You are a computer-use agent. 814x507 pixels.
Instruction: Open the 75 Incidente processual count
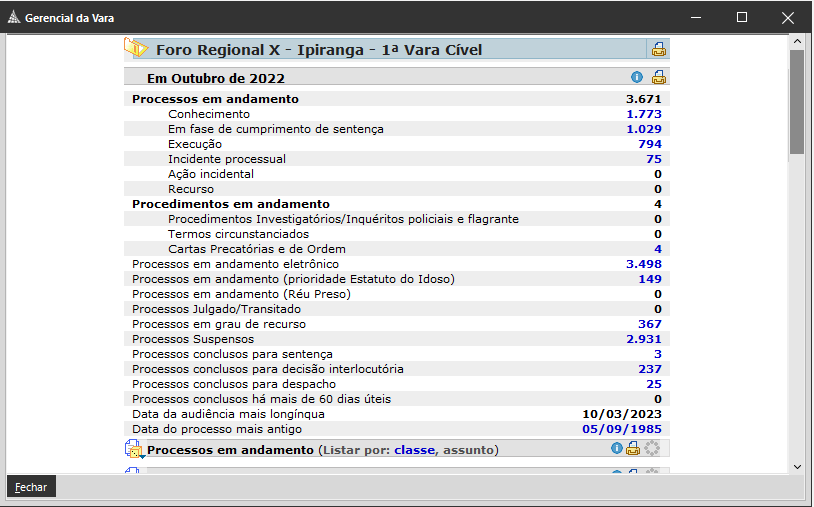point(653,159)
